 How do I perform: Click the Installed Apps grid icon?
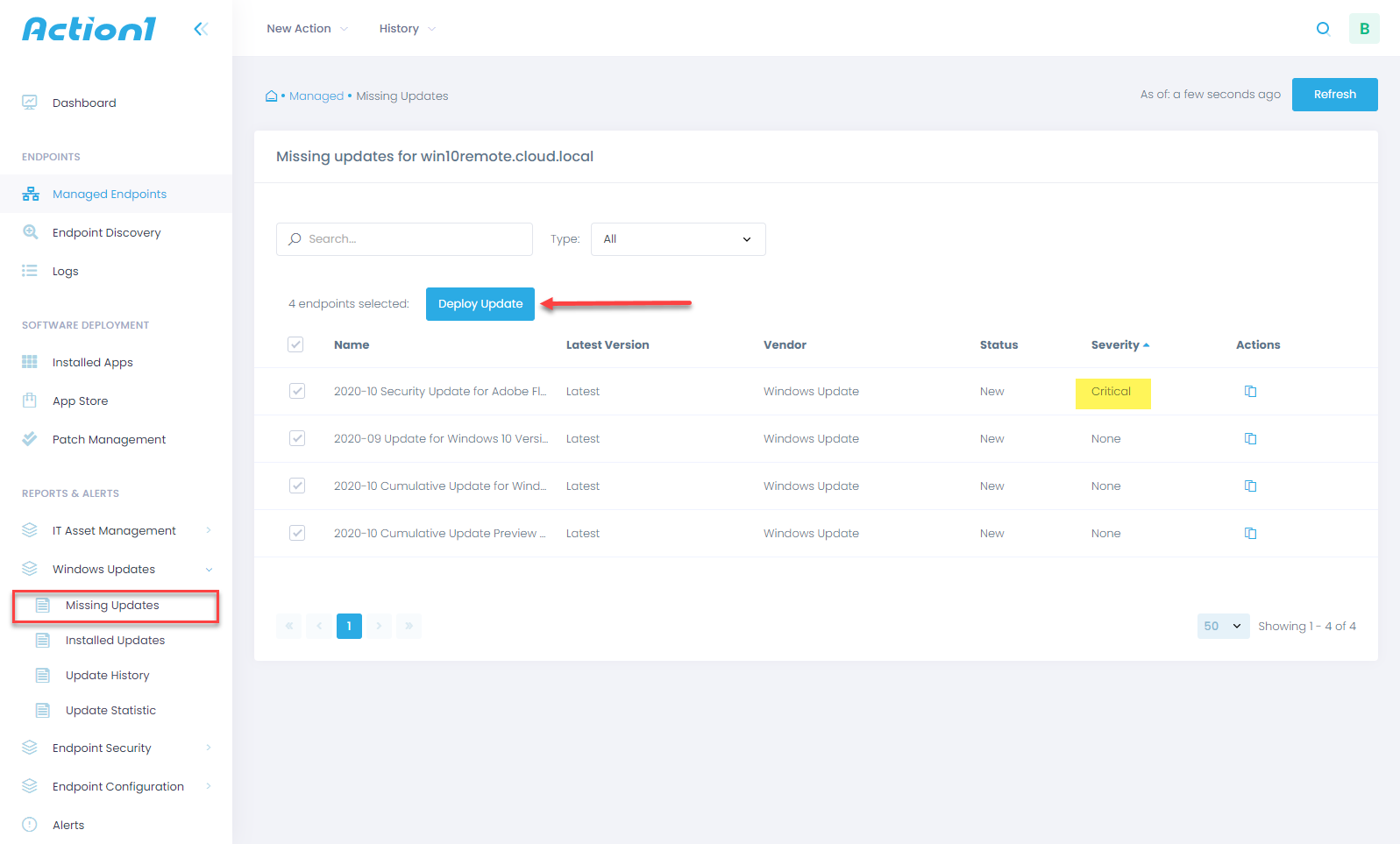tap(30, 362)
